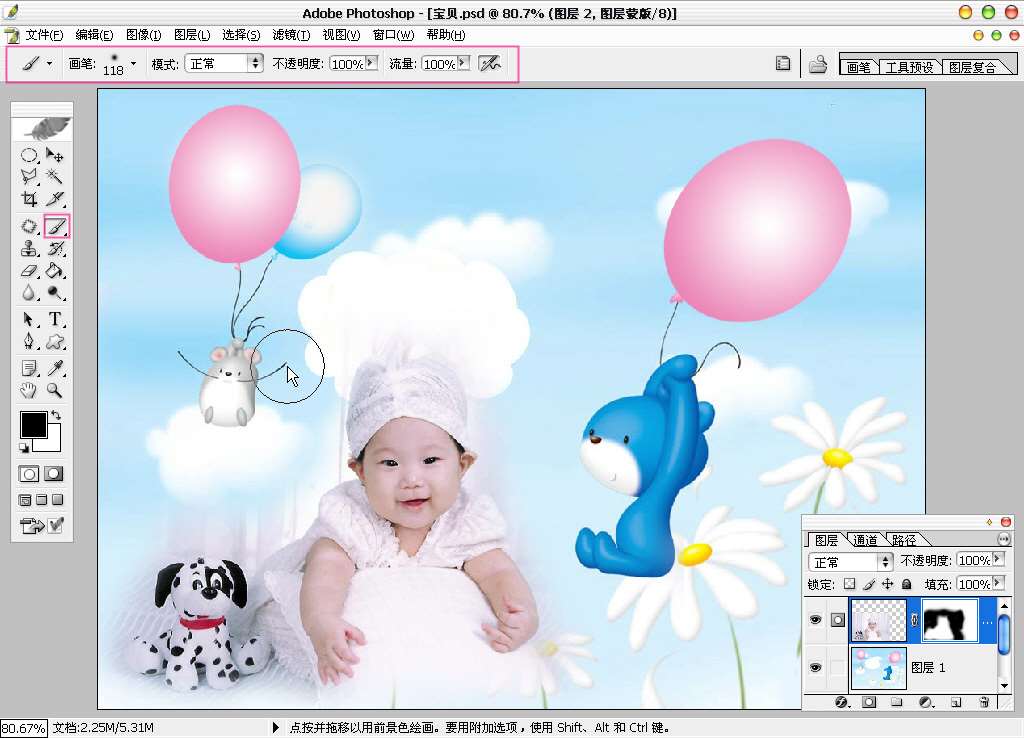1024x738 pixels.
Task: Expand the 不透明度 opacity slider arrow in Layers panel
Action: pos(998,560)
